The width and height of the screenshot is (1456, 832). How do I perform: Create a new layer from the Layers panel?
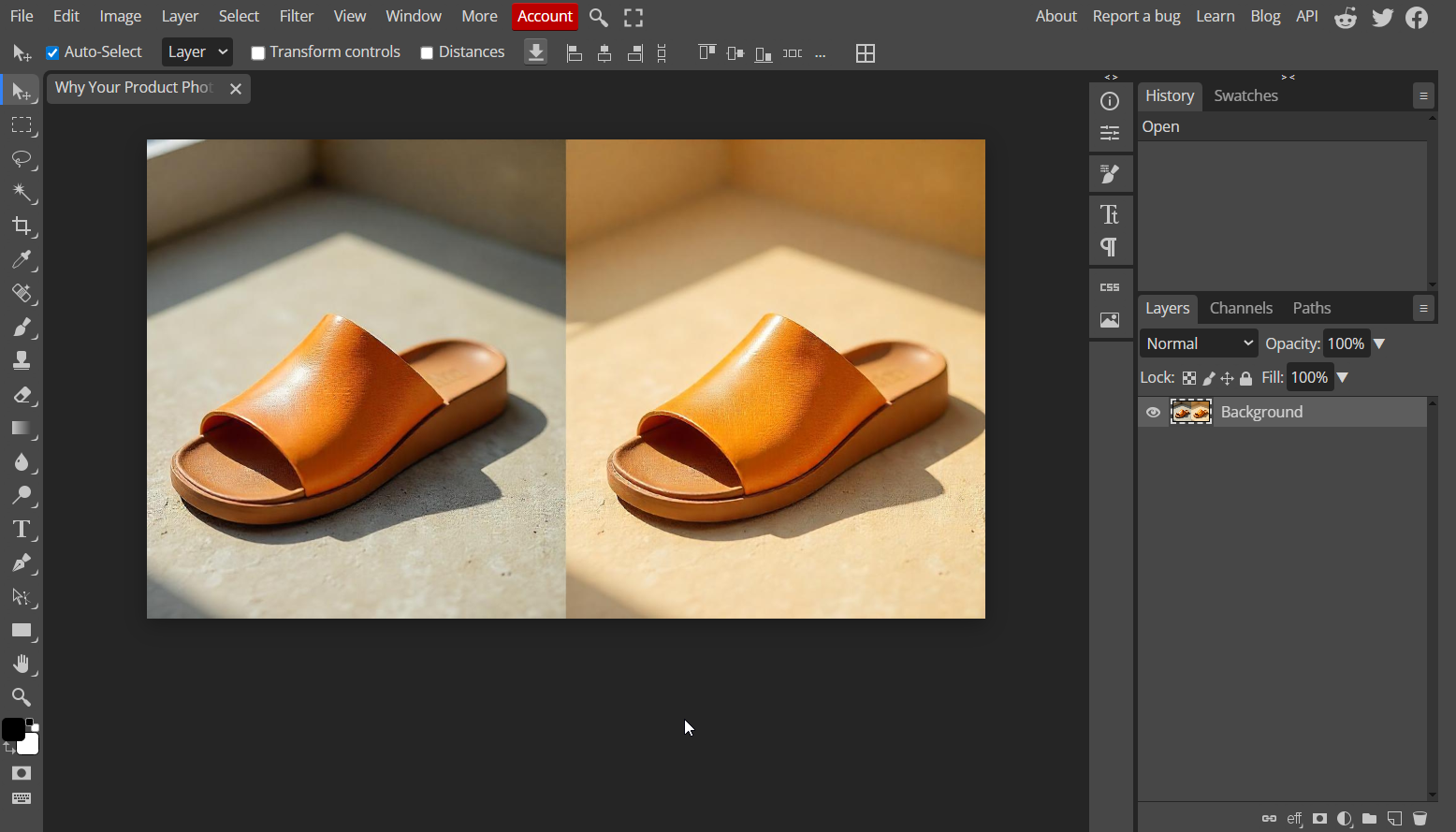[x=1394, y=818]
